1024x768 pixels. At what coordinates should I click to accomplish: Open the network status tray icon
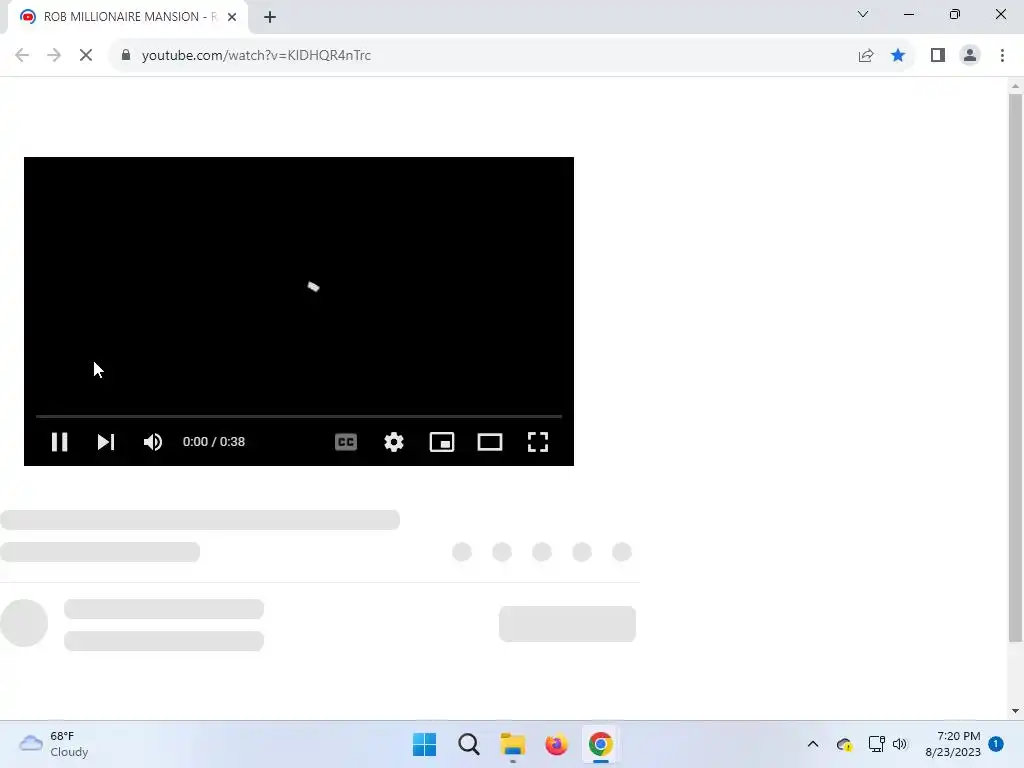(876, 744)
